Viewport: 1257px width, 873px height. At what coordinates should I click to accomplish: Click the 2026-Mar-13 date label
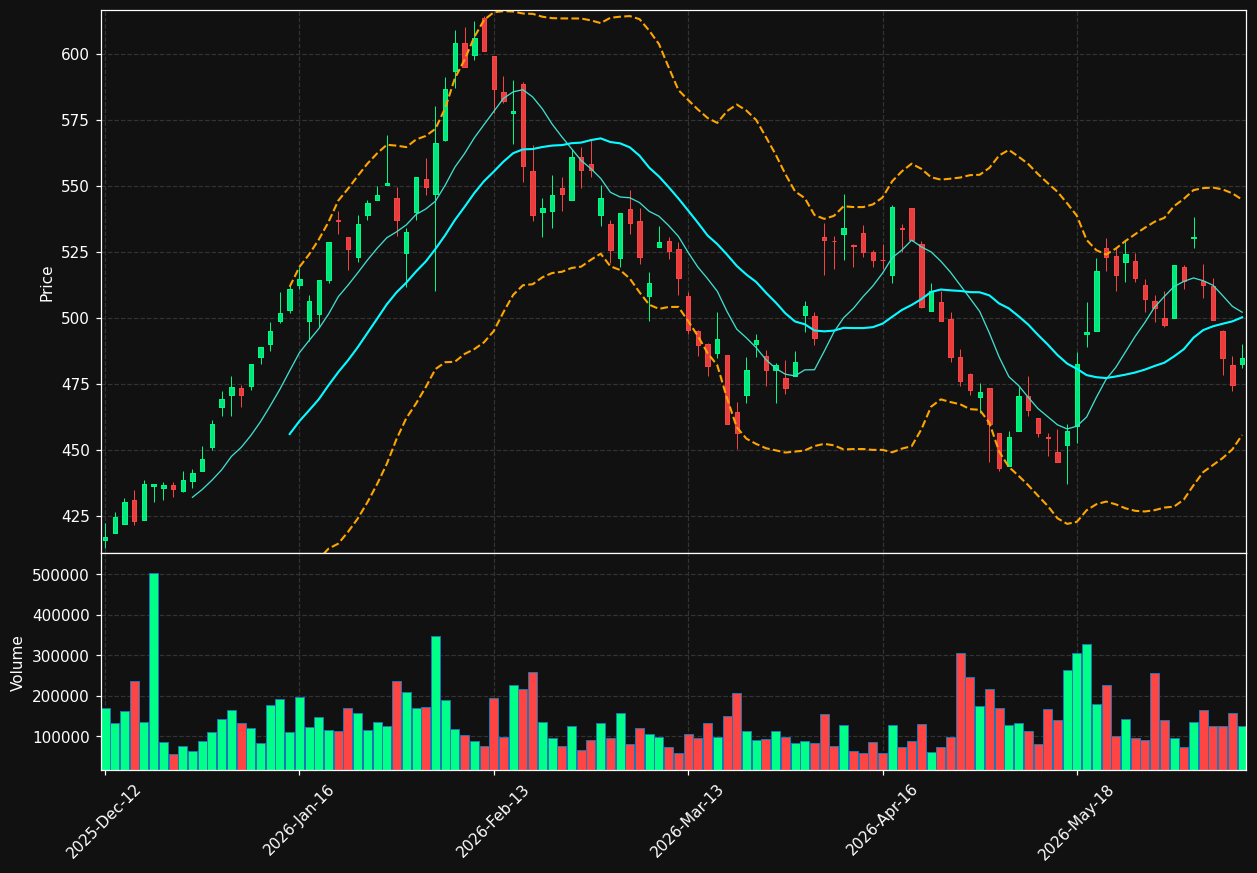[687, 821]
